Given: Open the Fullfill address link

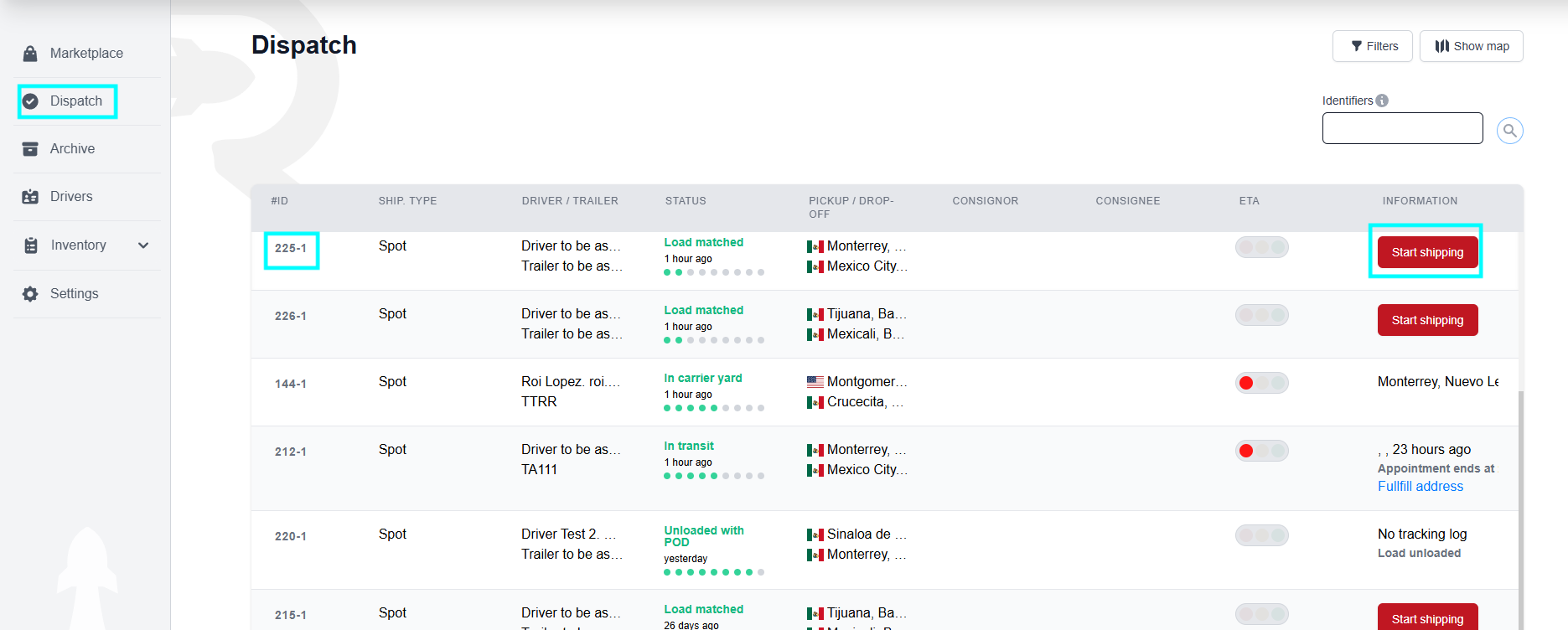Looking at the screenshot, I should click(1421, 487).
